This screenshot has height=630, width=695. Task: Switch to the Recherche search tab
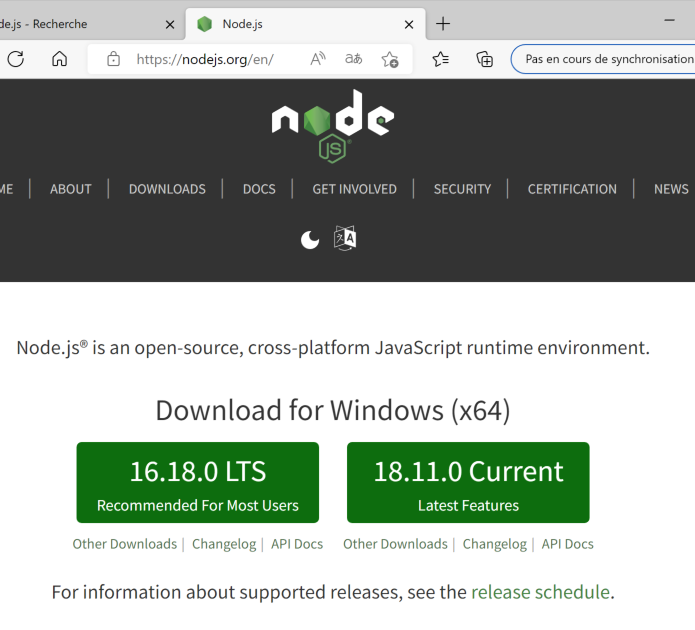pyautogui.click(x=91, y=24)
